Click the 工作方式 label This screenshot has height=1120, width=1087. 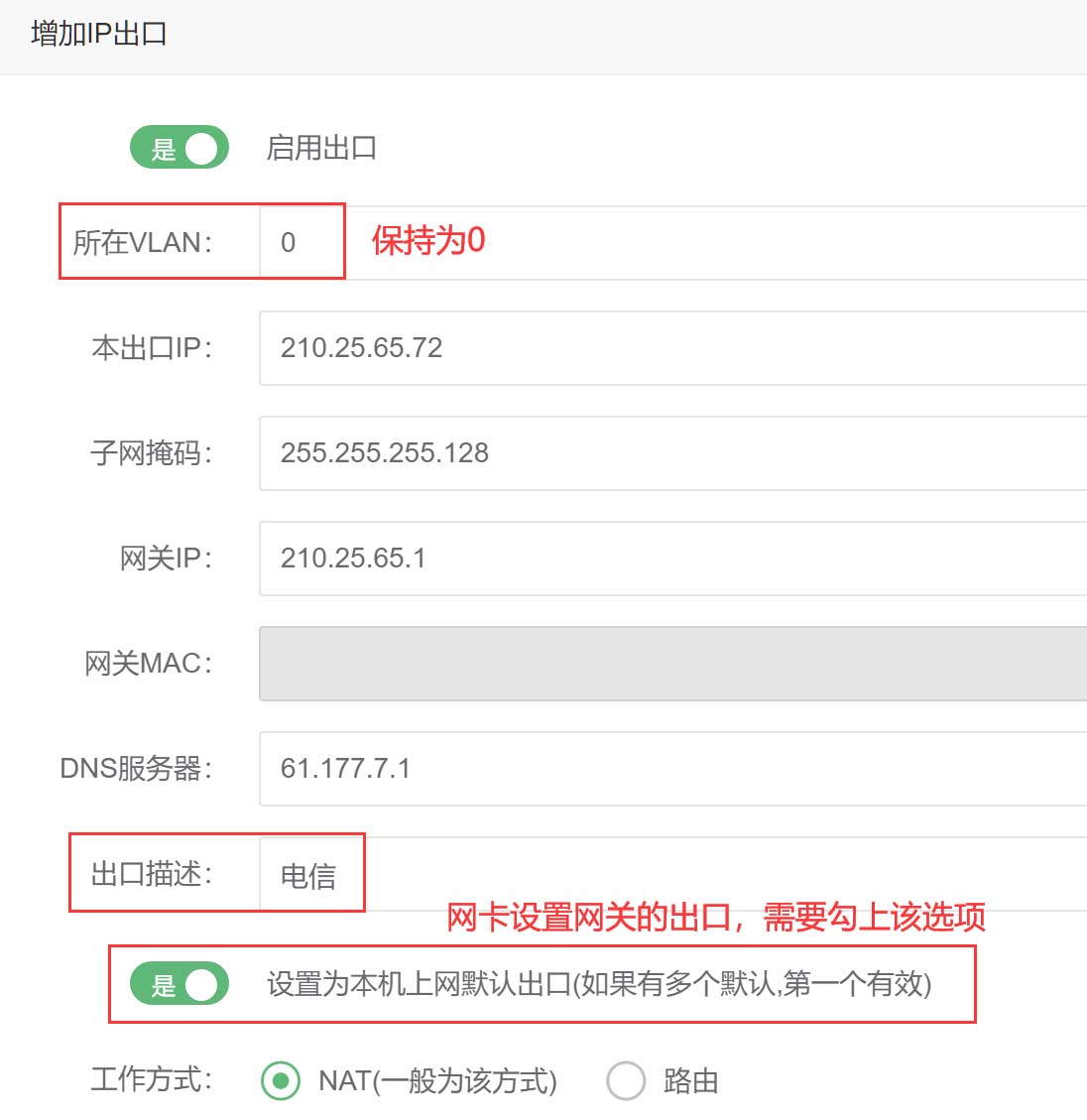pyautogui.click(x=151, y=1079)
